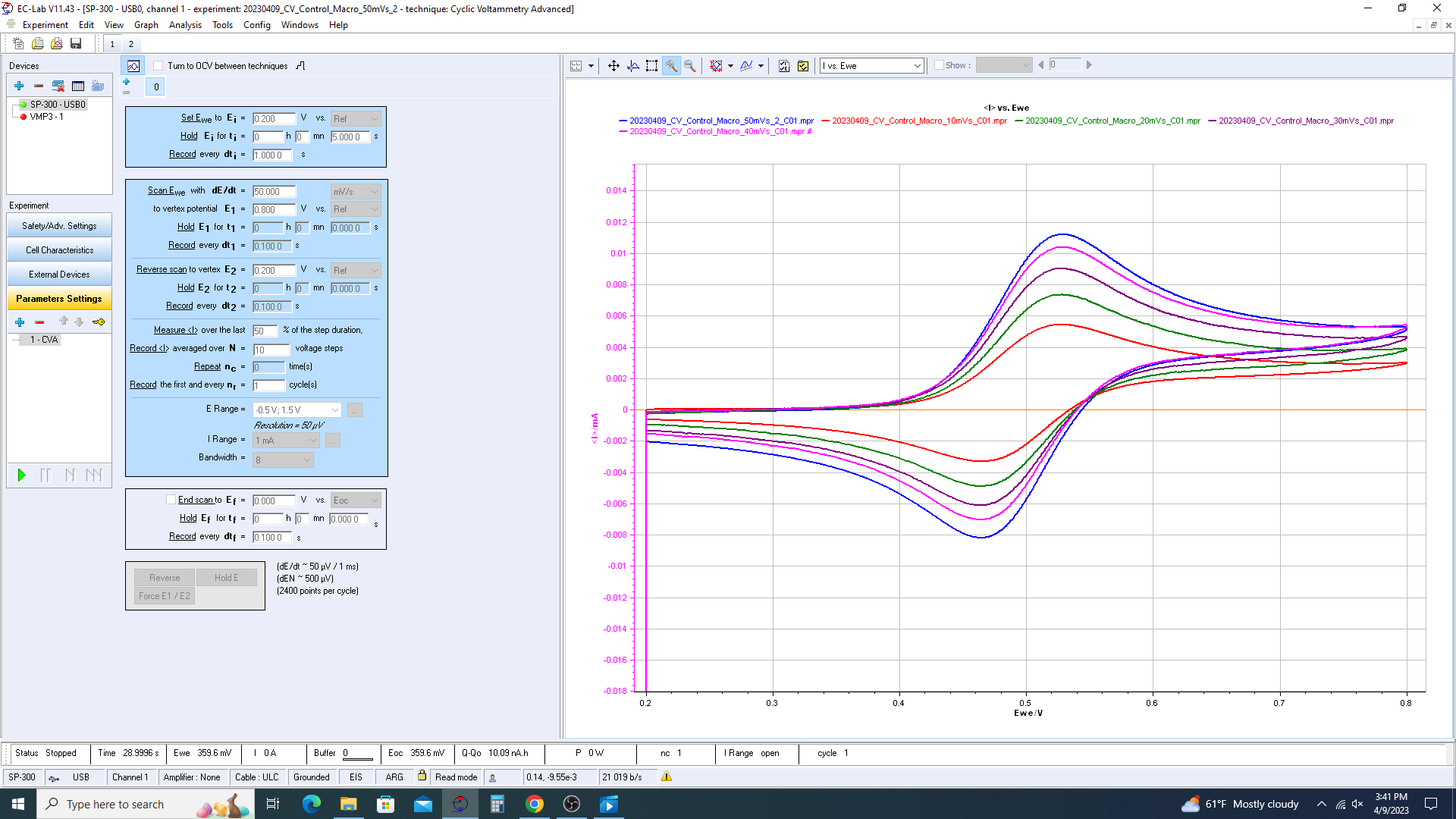Open the Analysis menu
Image resolution: width=1456 pixels, height=819 pixels.
click(x=185, y=25)
